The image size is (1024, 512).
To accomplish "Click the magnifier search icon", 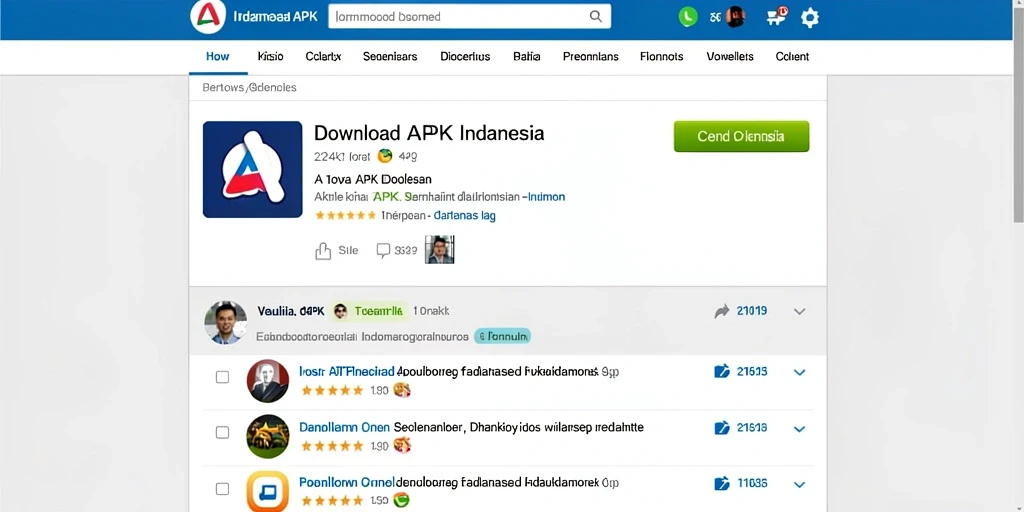I will (x=596, y=16).
